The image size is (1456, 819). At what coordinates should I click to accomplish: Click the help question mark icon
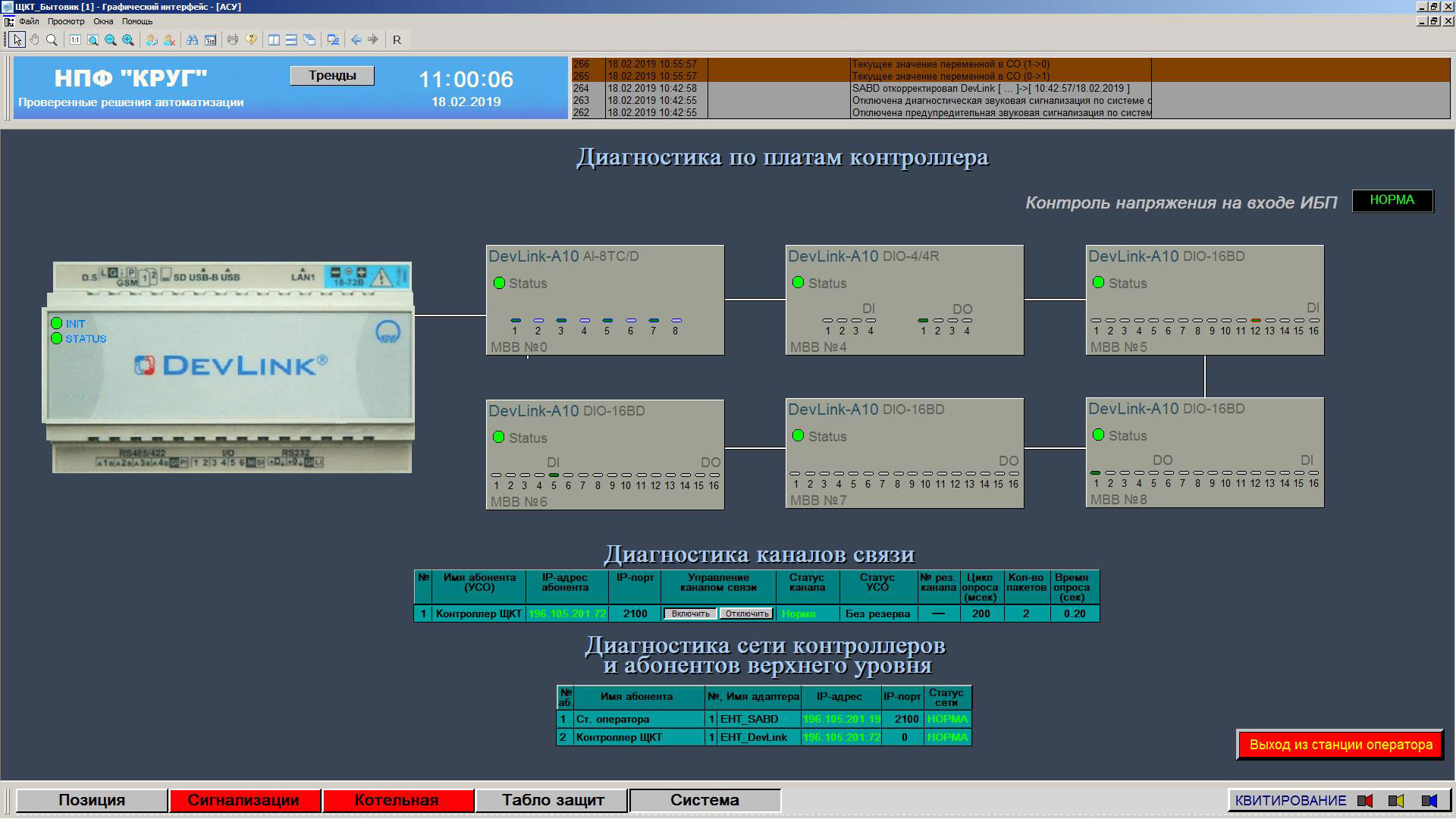point(251,39)
